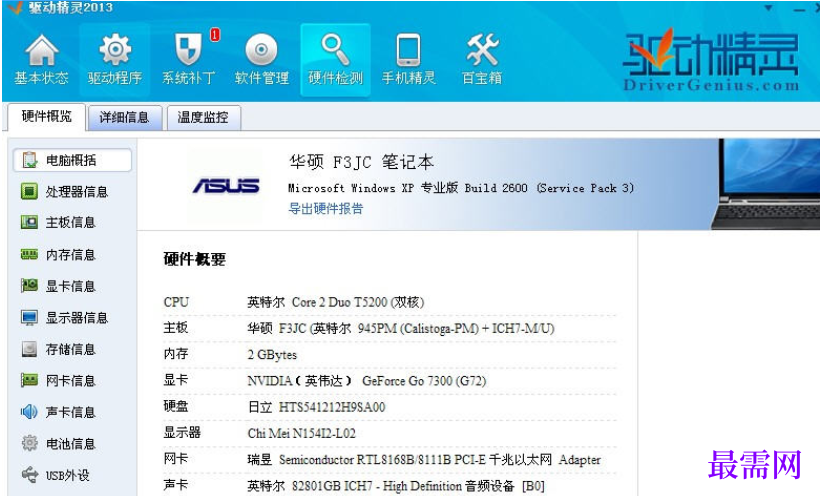
Task: Click the GeForce Go 7300 value
Action: pos(367,380)
